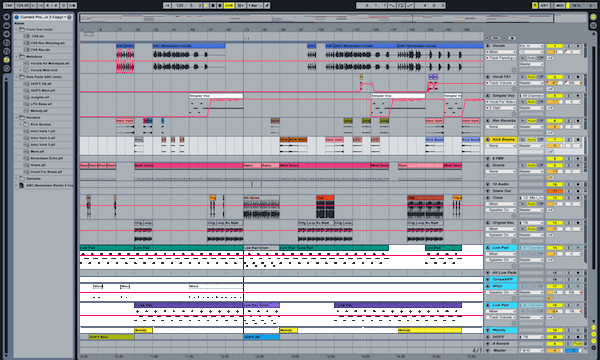Expand the Samples folder in browser
The width and height of the screenshot is (600, 360).
[16, 179]
